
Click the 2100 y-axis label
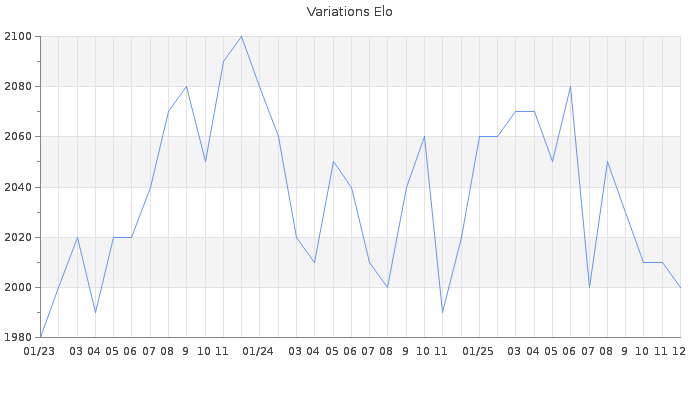[20, 37]
